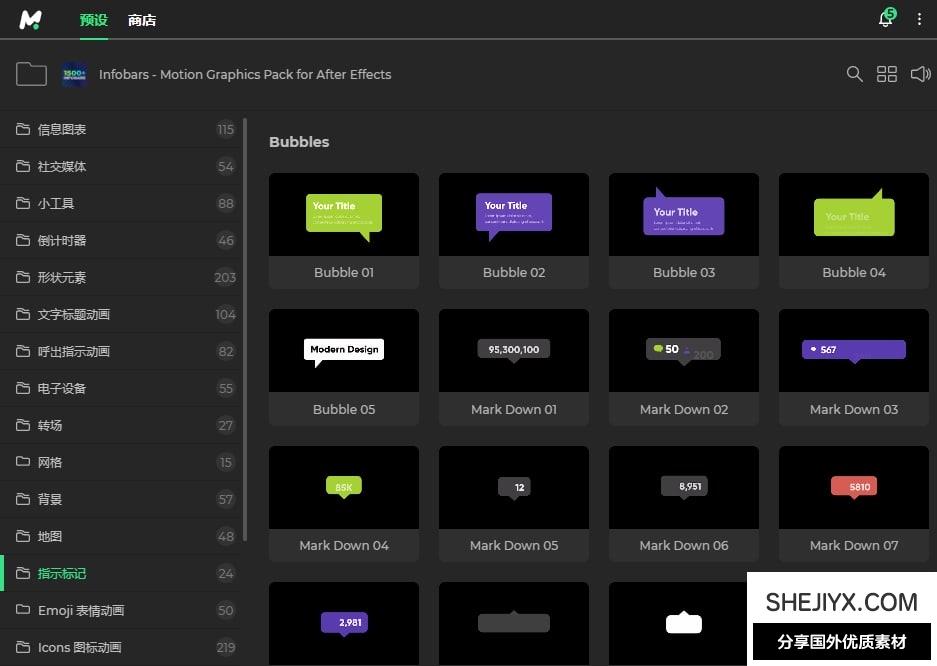Click the large folder icon in header

(31, 74)
